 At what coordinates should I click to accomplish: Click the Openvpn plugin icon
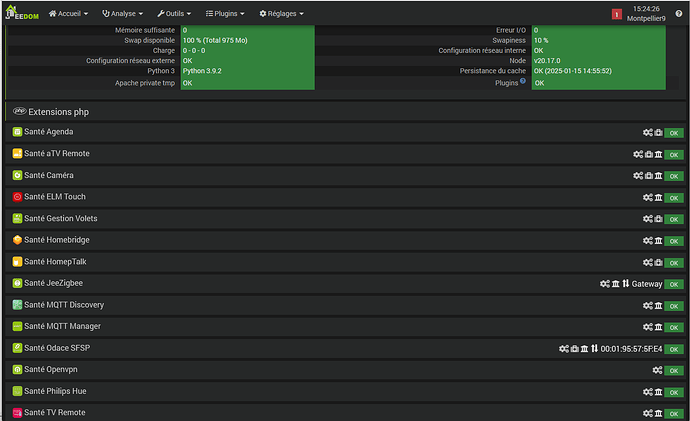point(17,370)
